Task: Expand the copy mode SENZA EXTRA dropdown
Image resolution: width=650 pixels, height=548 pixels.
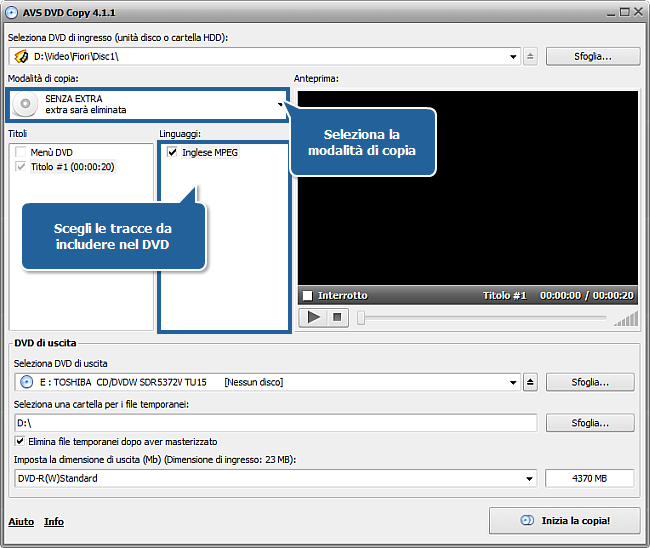Action: (x=280, y=104)
